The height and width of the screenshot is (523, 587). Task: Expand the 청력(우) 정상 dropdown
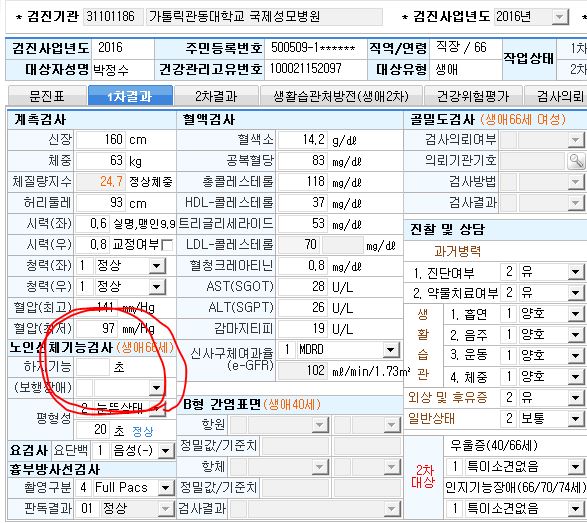[156, 287]
